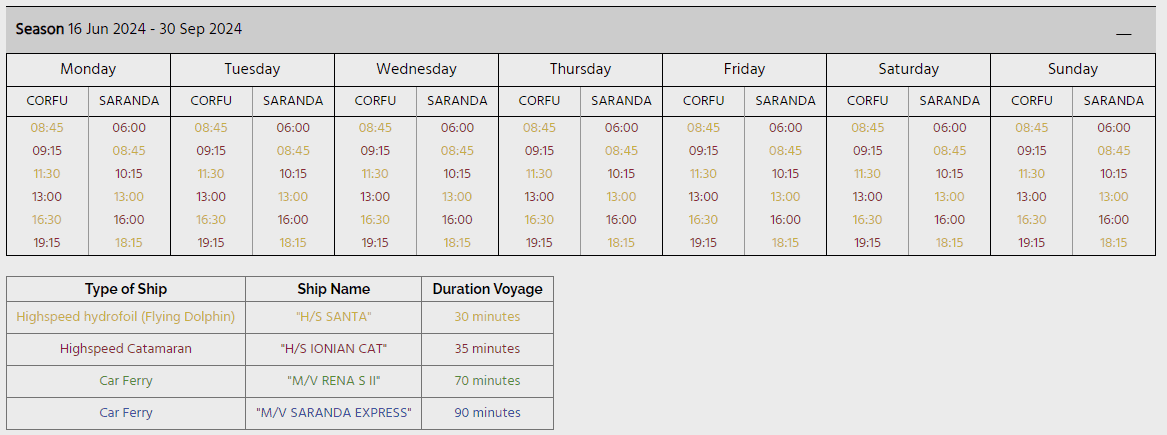Click the Highspeed hydrofoil (Flying Dolphin) ship type

126,317
